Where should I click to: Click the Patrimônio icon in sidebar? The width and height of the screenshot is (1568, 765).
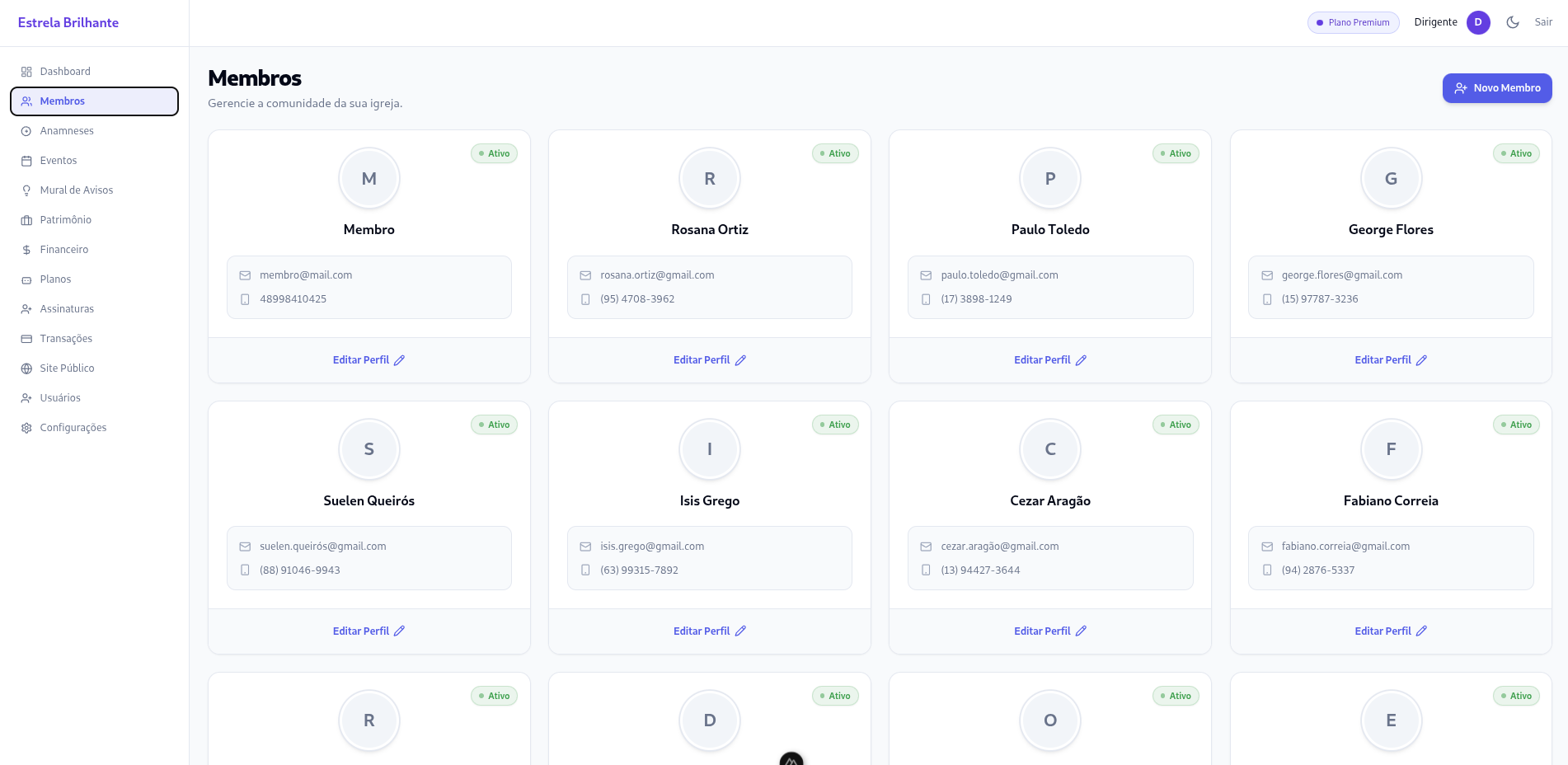26,220
